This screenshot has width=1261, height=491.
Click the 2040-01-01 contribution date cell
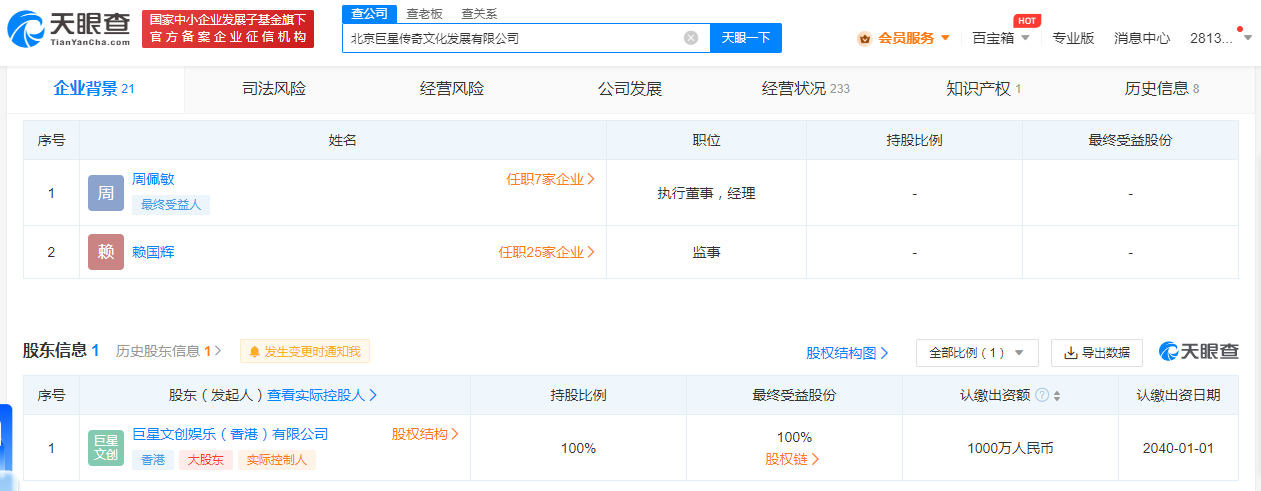(1178, 448)
